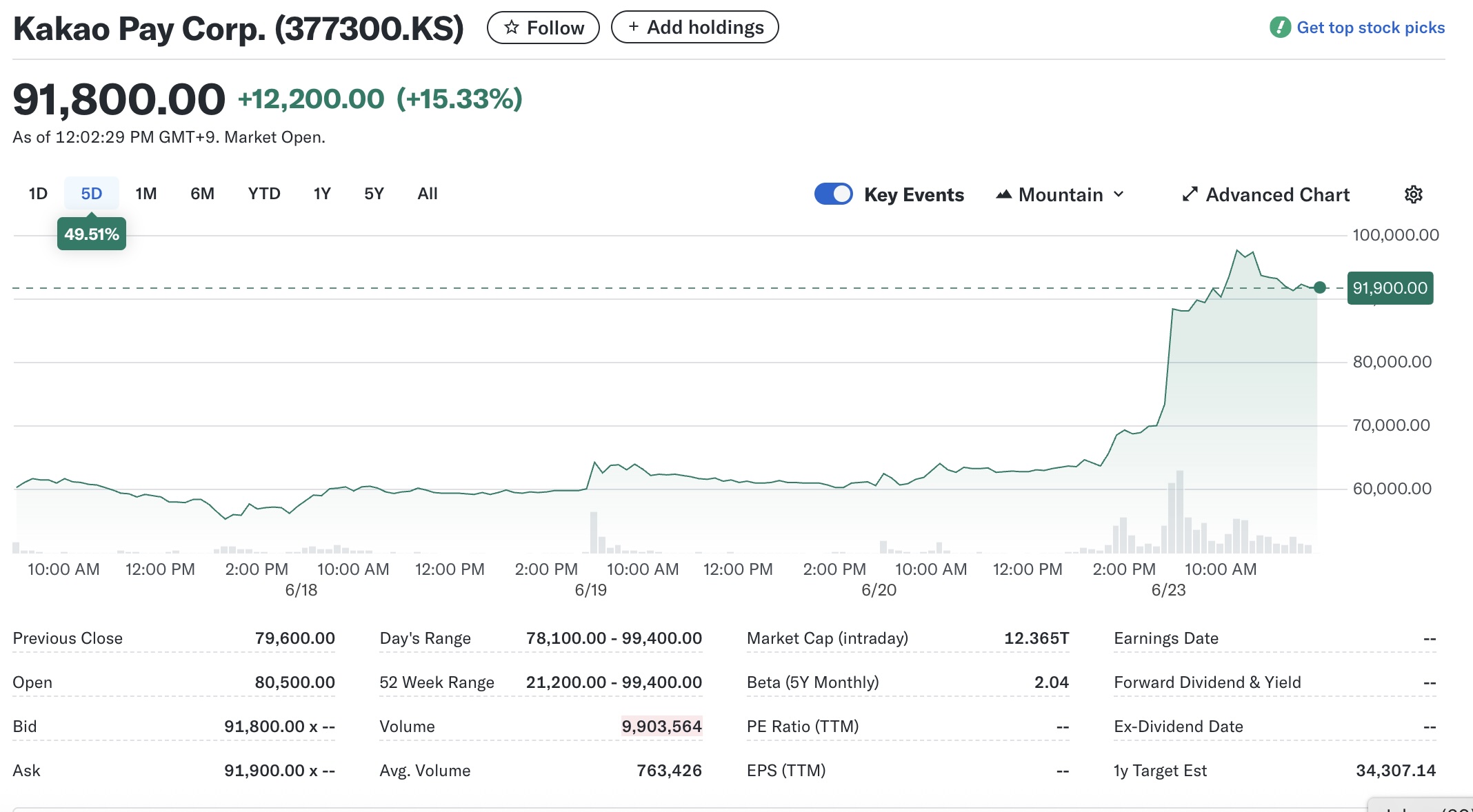
Task: Select the All time range tab
Action: pos(428,194)
